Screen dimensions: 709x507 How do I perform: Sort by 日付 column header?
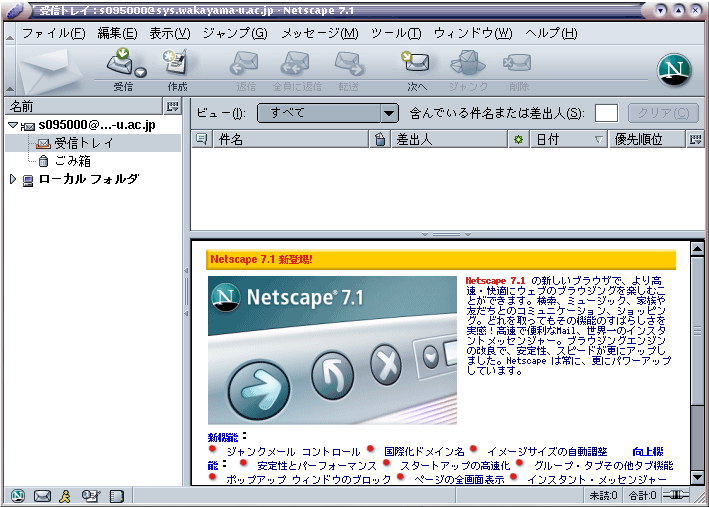coord(569,139)
